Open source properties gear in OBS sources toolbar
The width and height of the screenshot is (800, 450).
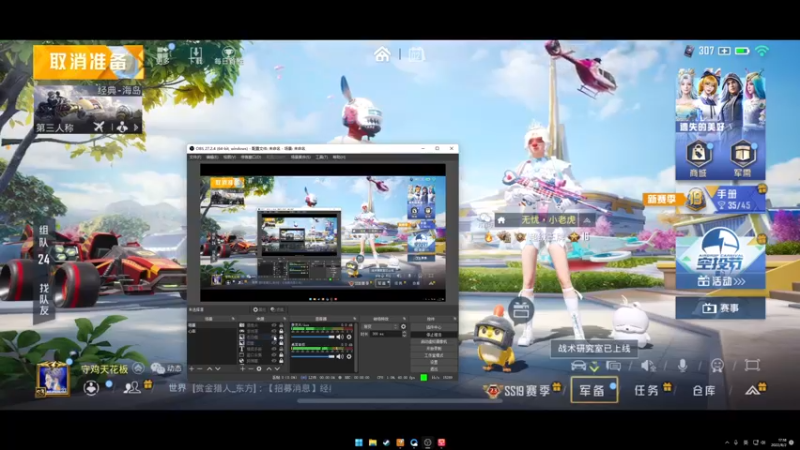[259, 369]
